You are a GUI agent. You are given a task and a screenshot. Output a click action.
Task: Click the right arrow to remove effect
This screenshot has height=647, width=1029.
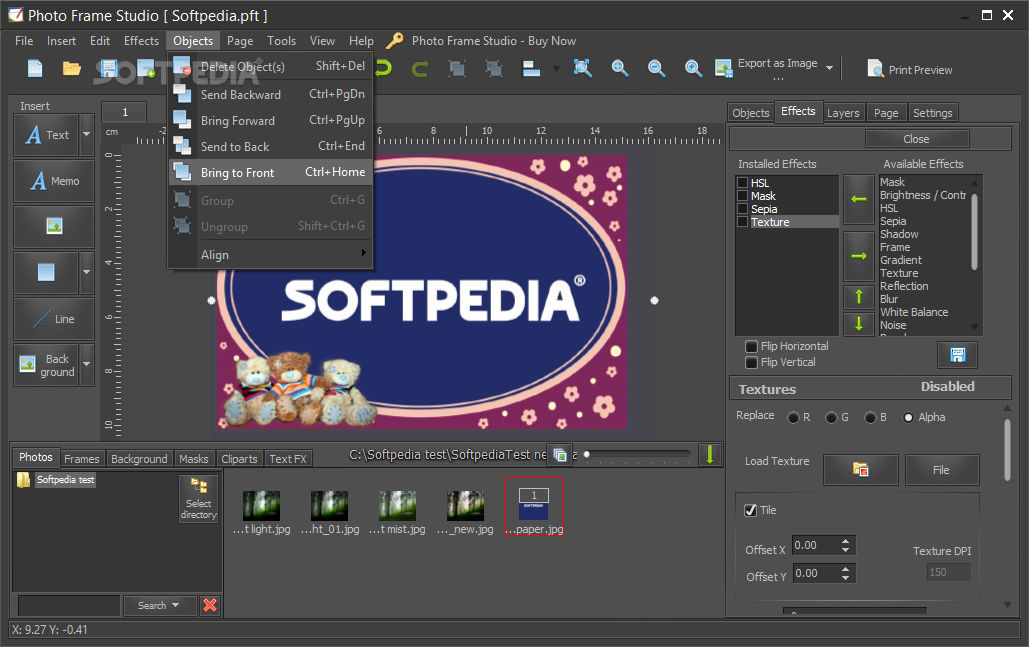pos(858,256)
